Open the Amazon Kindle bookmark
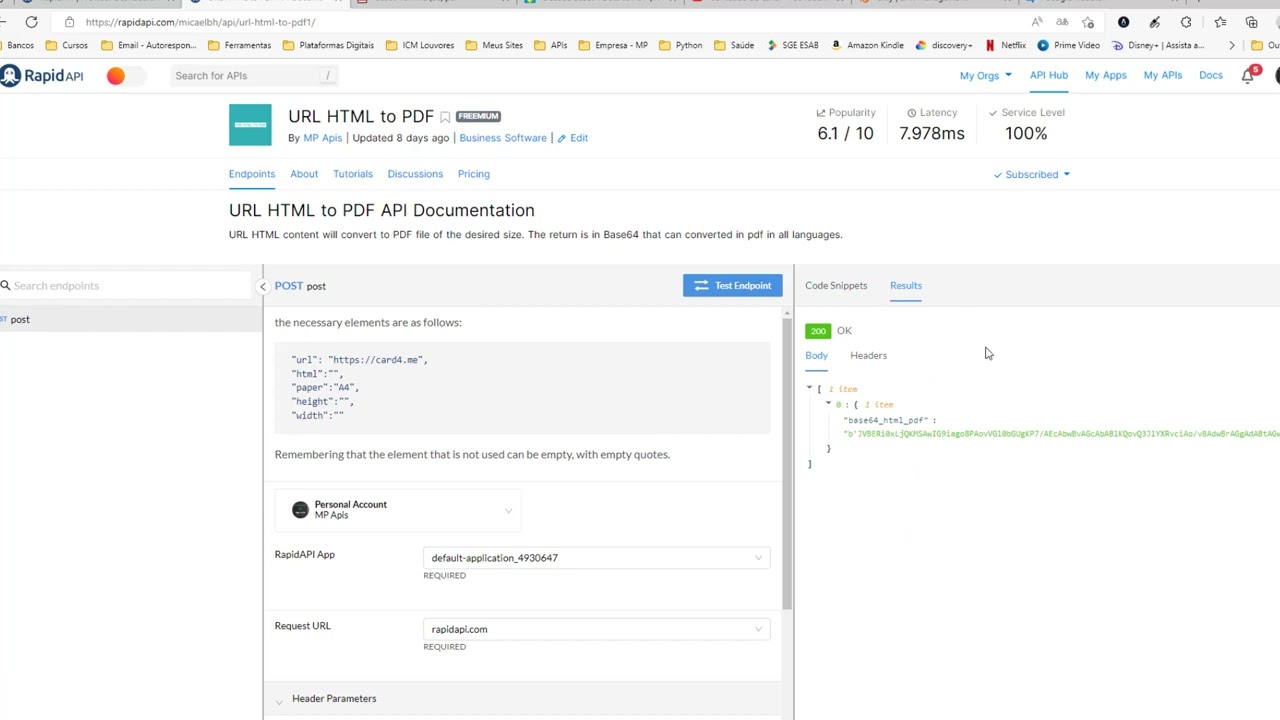This screenshot has height=720, width=1280. click(867, 45)
